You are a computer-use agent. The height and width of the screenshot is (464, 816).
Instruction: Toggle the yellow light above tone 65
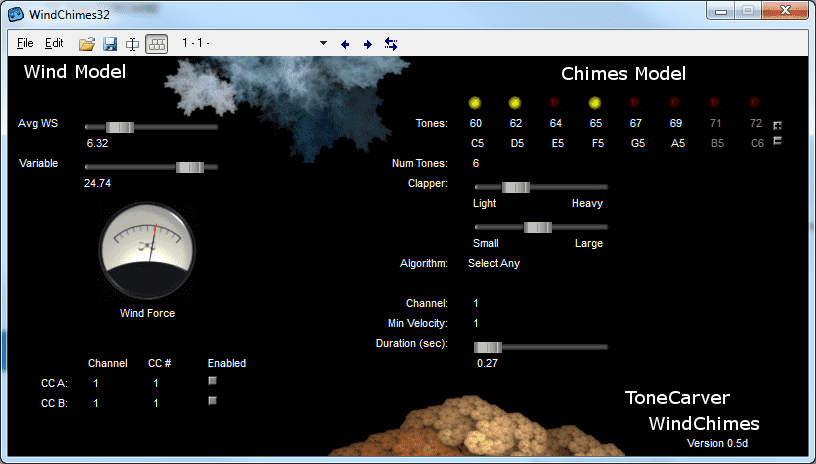(595, 103)
